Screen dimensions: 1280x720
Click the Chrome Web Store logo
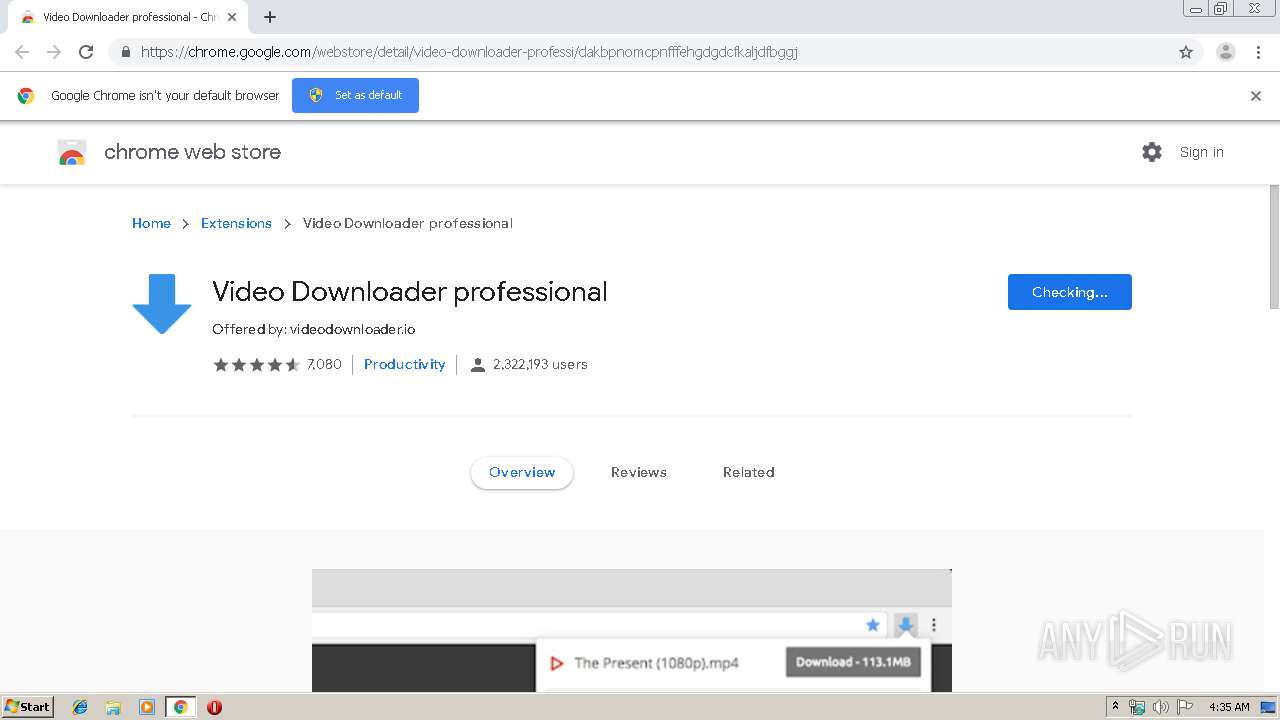tap(72, 152)
